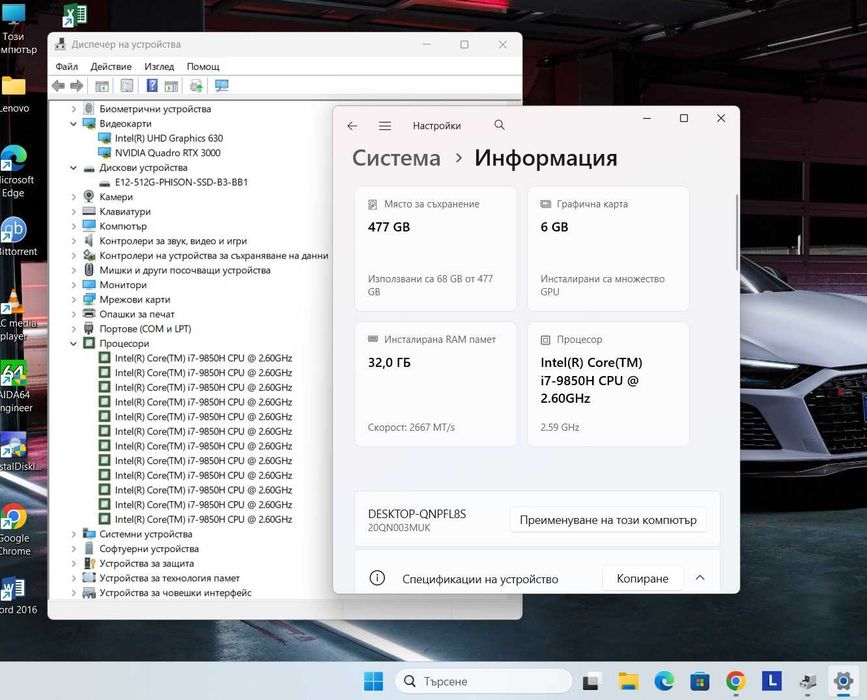Viewport: 867px width, 700px height.
Task: Click the Device Manager icon in the taskbar
Action: pos(807,681)
